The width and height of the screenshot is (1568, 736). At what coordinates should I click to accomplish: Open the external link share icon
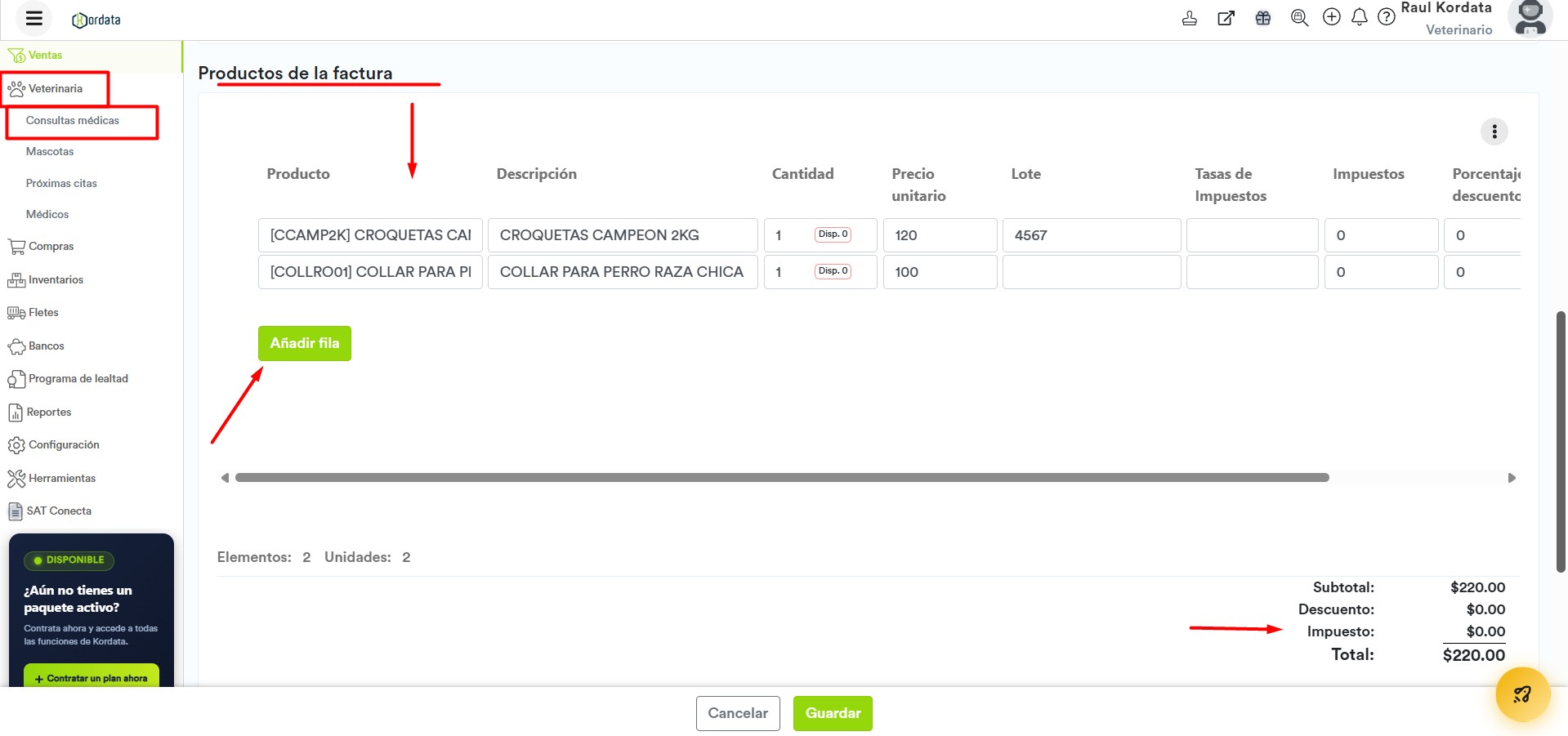pos(1226,18)
